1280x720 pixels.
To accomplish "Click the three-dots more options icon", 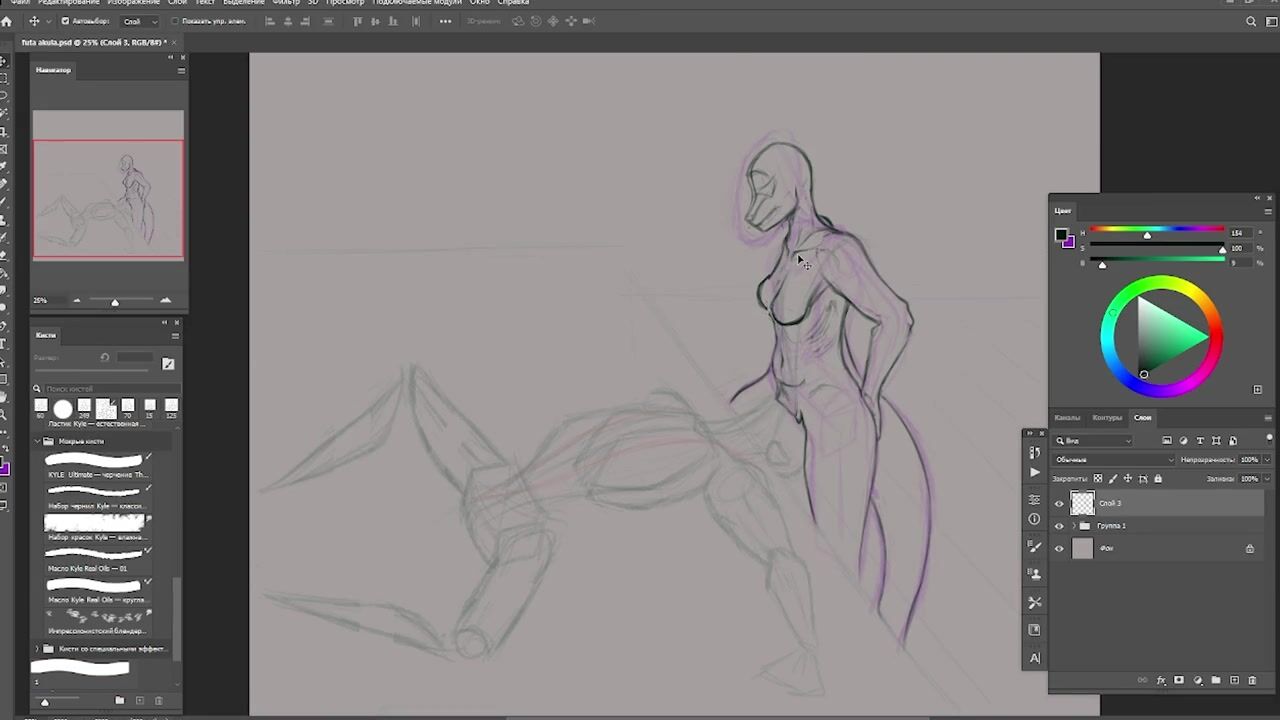I will point(445,21).
